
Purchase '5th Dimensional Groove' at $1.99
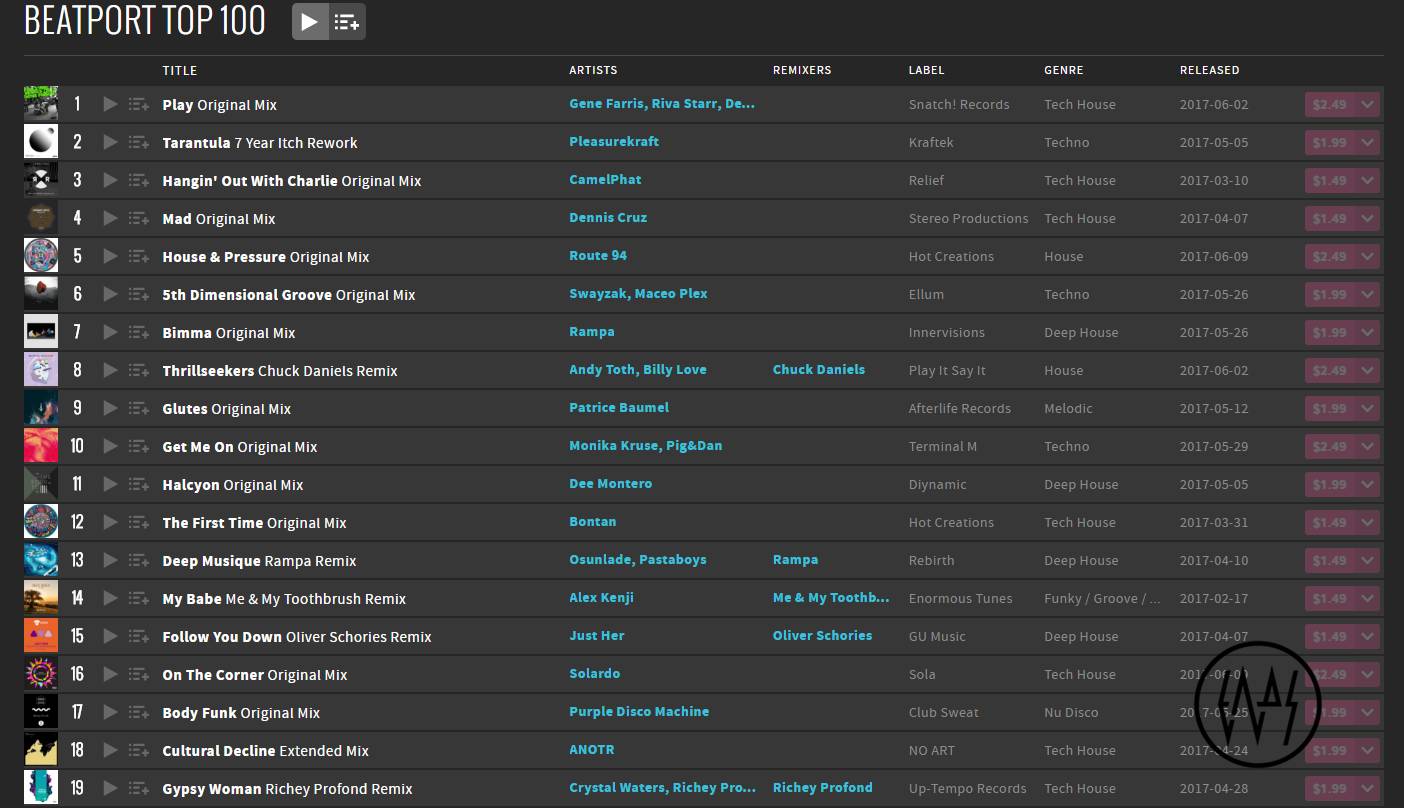point(1329,294)
